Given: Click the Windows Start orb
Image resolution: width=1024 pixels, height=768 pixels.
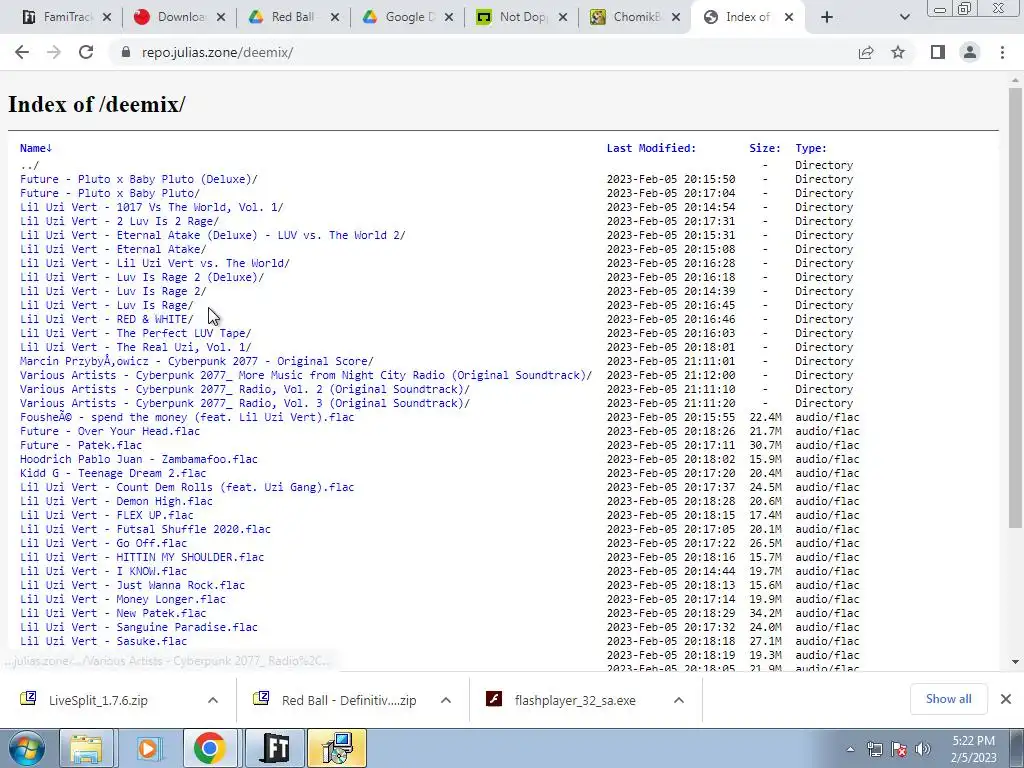Looking at the screenshot, I should (x=25, y=748).
